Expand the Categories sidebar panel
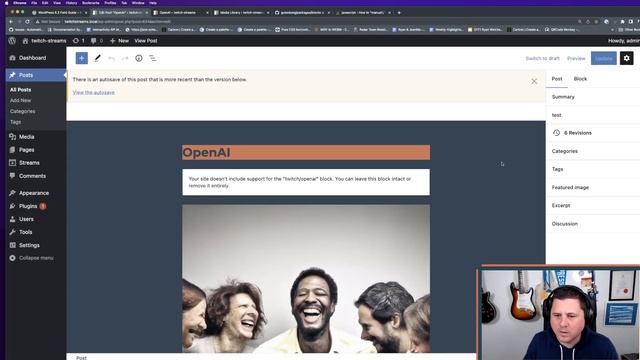The image size is (640, 360). 593,151
